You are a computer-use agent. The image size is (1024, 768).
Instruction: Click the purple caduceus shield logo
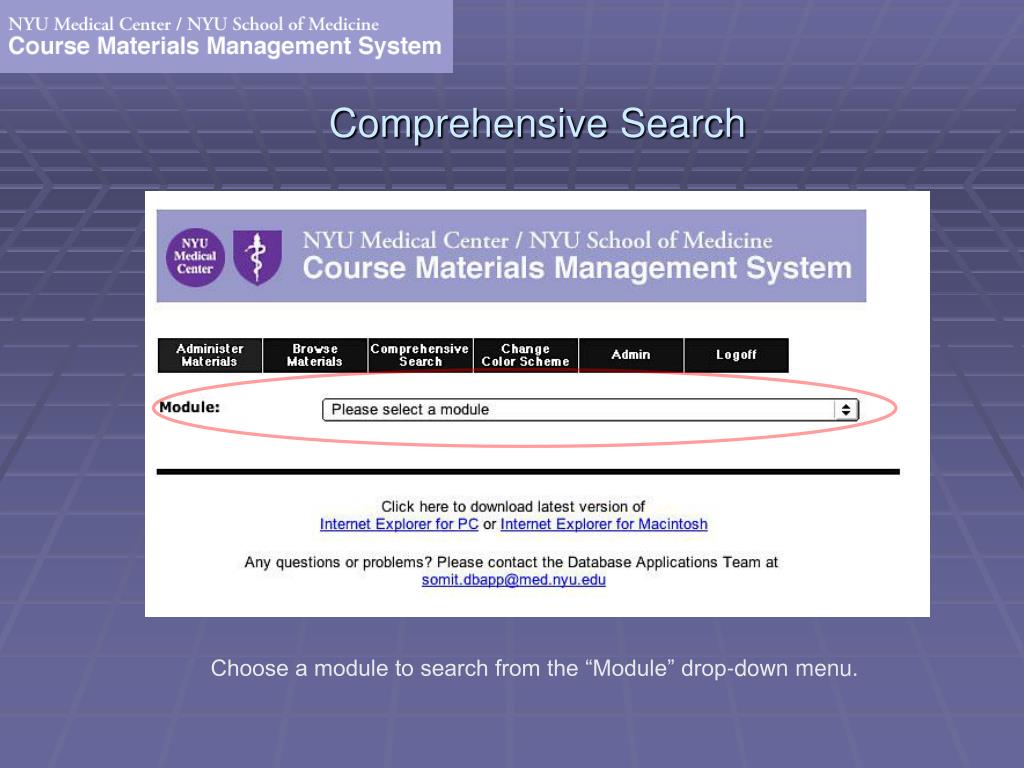click(x=257, y=257)
